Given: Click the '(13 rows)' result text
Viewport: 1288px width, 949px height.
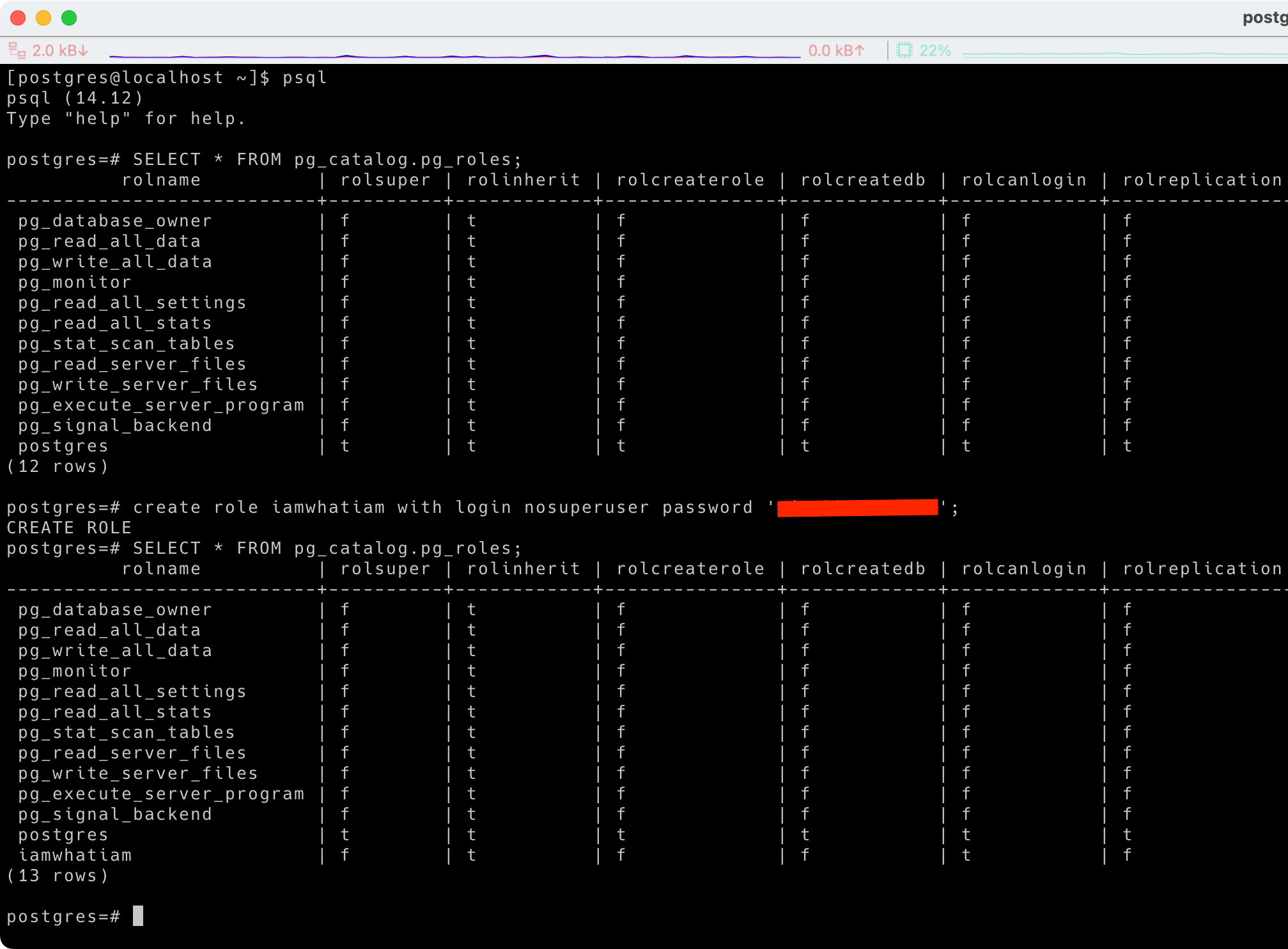Looking at the screenshot, I should [x=58, y=875].
